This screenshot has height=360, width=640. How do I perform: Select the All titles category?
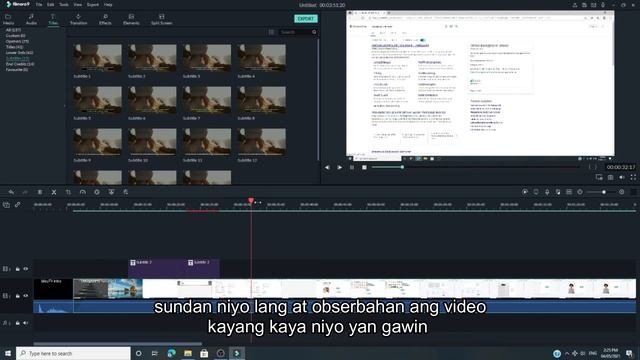13,30
